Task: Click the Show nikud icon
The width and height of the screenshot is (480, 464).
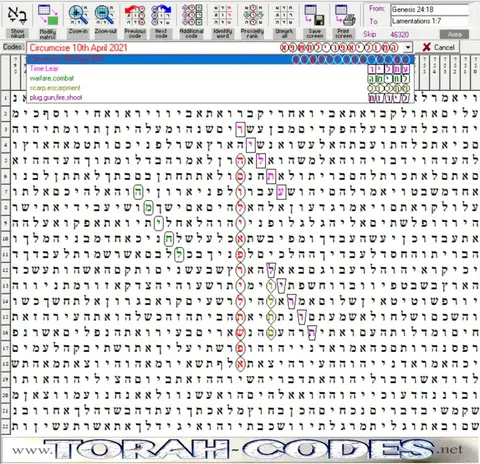Action: [17, 15]
